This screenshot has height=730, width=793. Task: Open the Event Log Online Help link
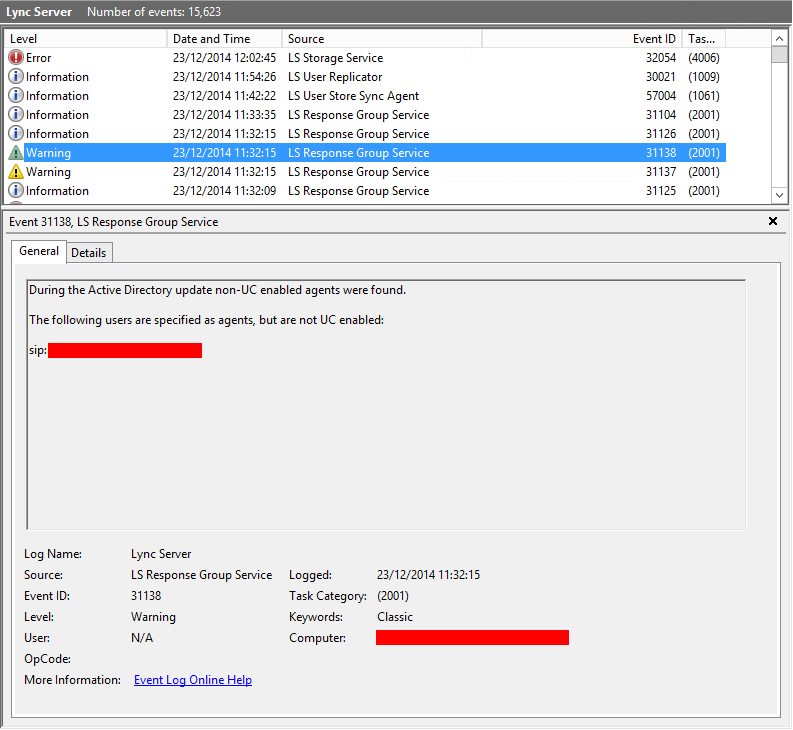pyautogui.click(x=193, y=680)
